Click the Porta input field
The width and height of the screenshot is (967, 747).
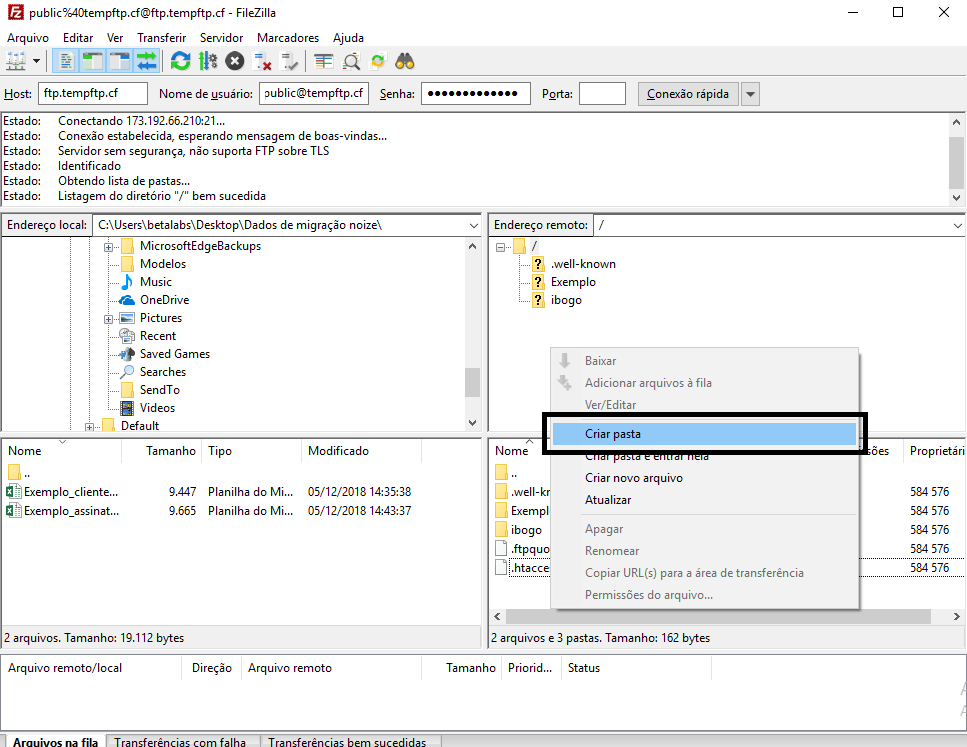[602, 94]
